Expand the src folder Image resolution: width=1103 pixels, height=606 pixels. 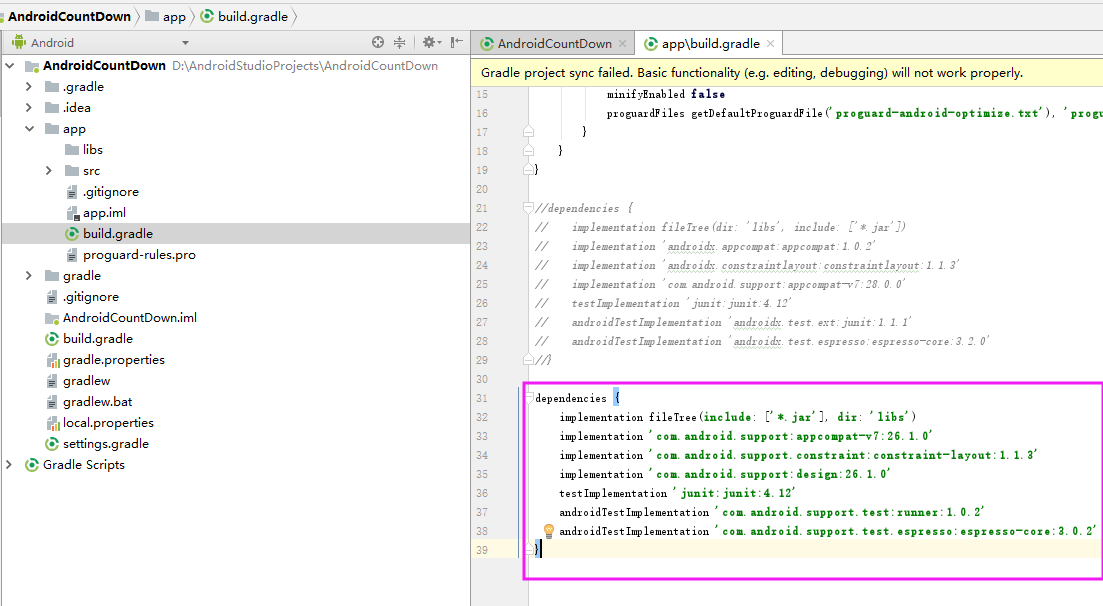coord(49,170)
